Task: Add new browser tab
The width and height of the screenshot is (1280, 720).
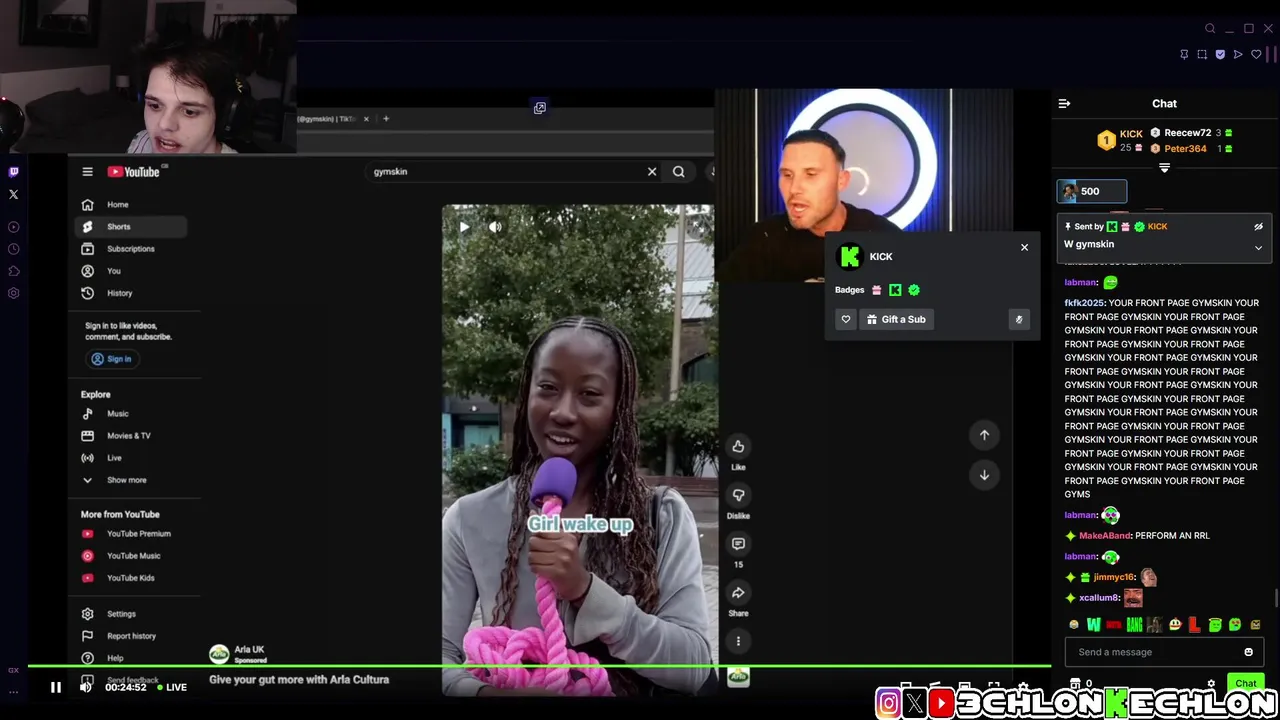Action: [x=386, y=119]
